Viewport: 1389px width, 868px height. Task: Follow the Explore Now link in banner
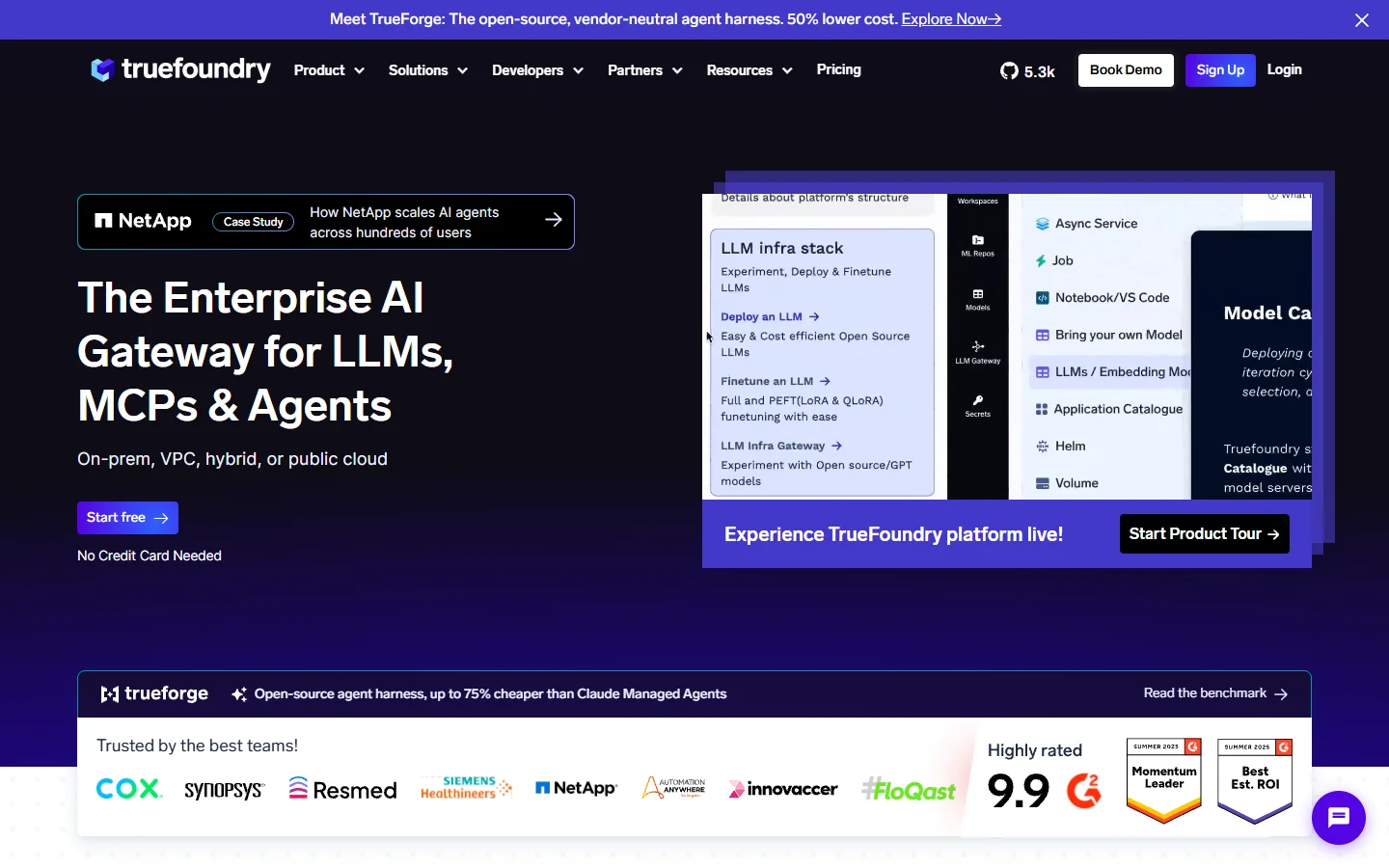[951, 19]
